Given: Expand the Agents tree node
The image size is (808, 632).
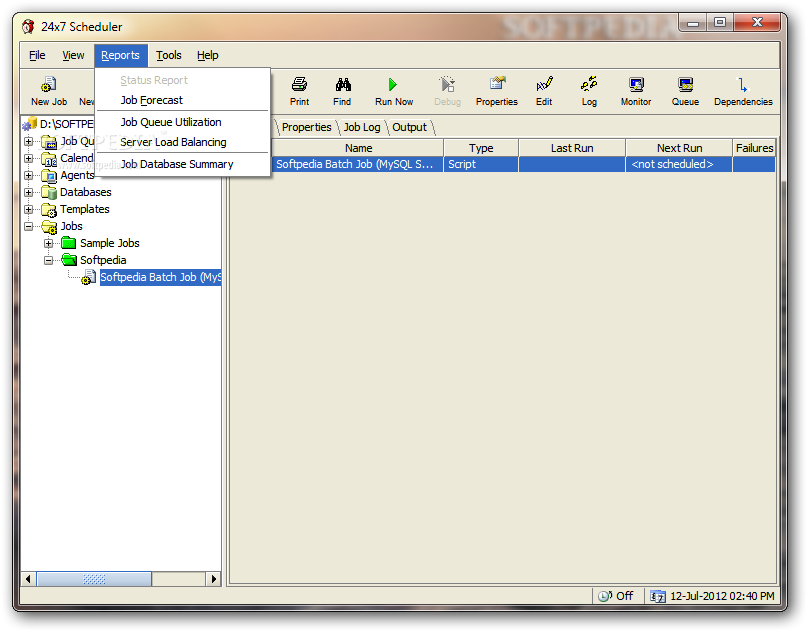Looking at the screenshot, I should point(29,175).
